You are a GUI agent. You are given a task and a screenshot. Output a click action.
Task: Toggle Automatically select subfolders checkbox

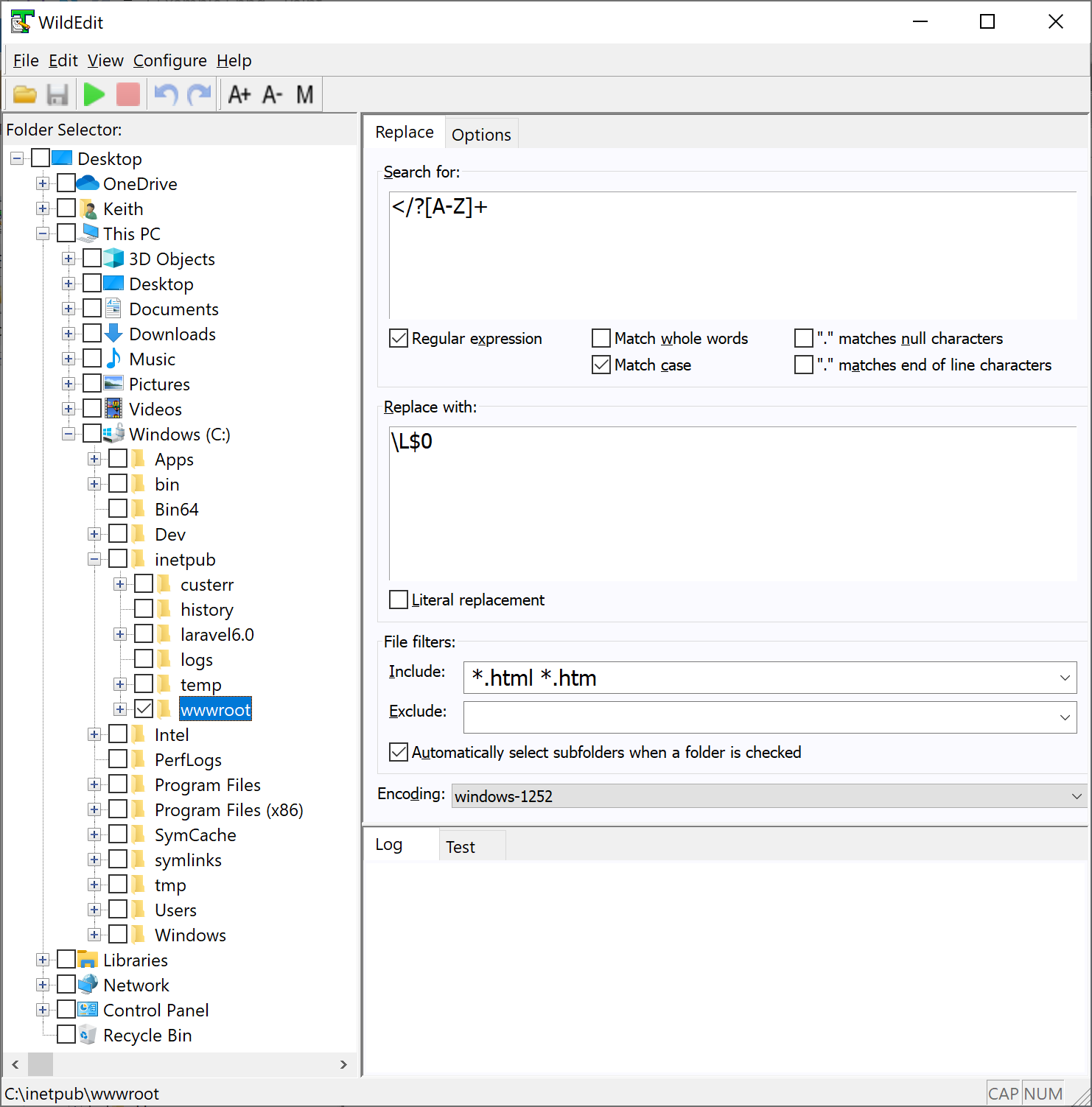pyautogui.click(x=399, y=752)
